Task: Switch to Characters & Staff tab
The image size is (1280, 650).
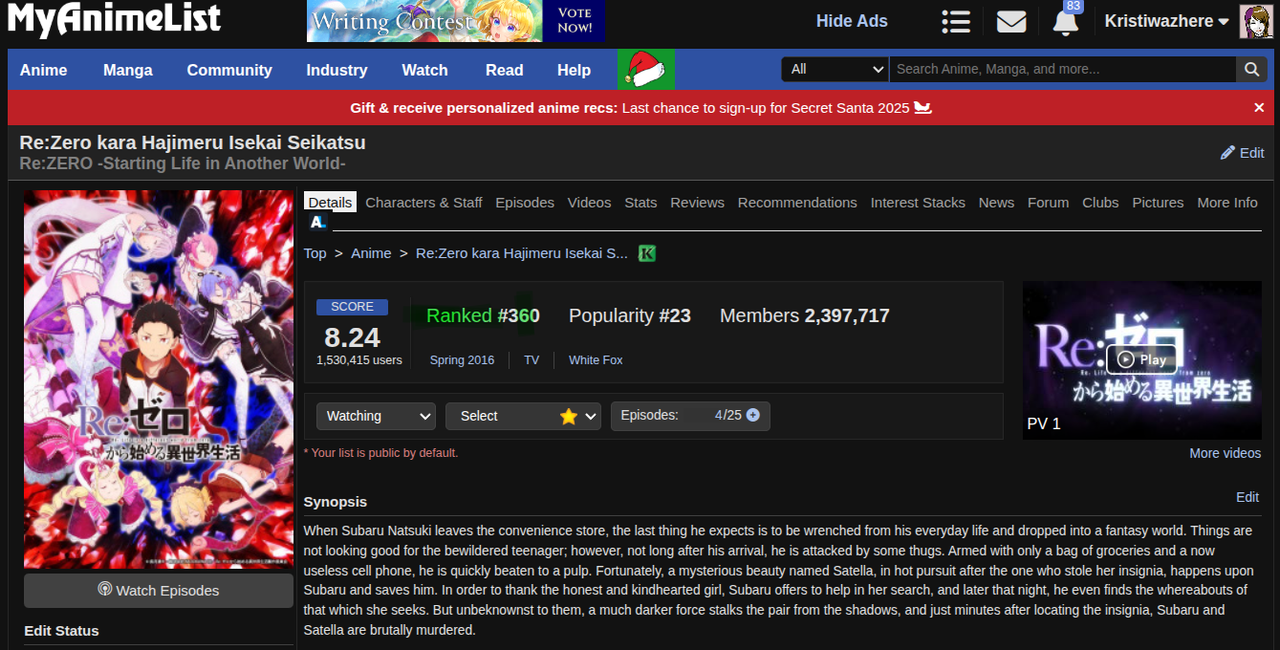Action: 424,202
